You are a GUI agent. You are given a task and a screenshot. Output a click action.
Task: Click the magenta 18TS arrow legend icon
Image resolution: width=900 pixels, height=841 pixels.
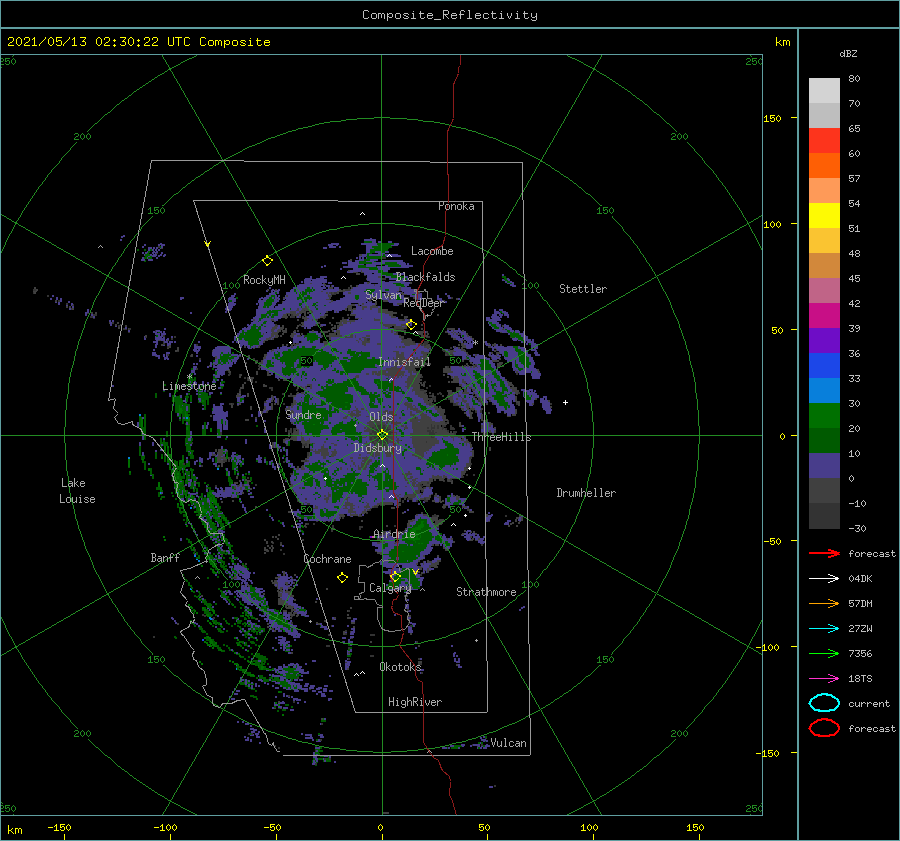pyautogui.click(x=824, y=679)
